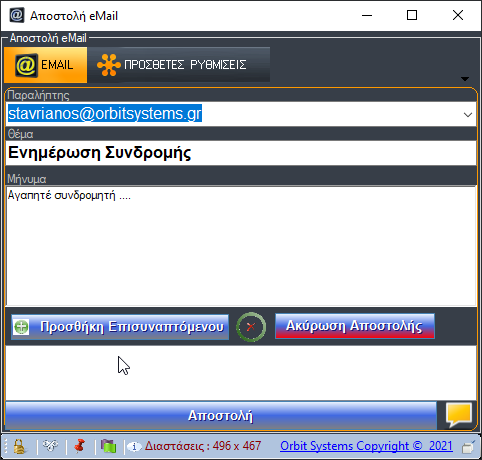
Task: Click the red pushpin icon
Action: (x=80, y=446)
